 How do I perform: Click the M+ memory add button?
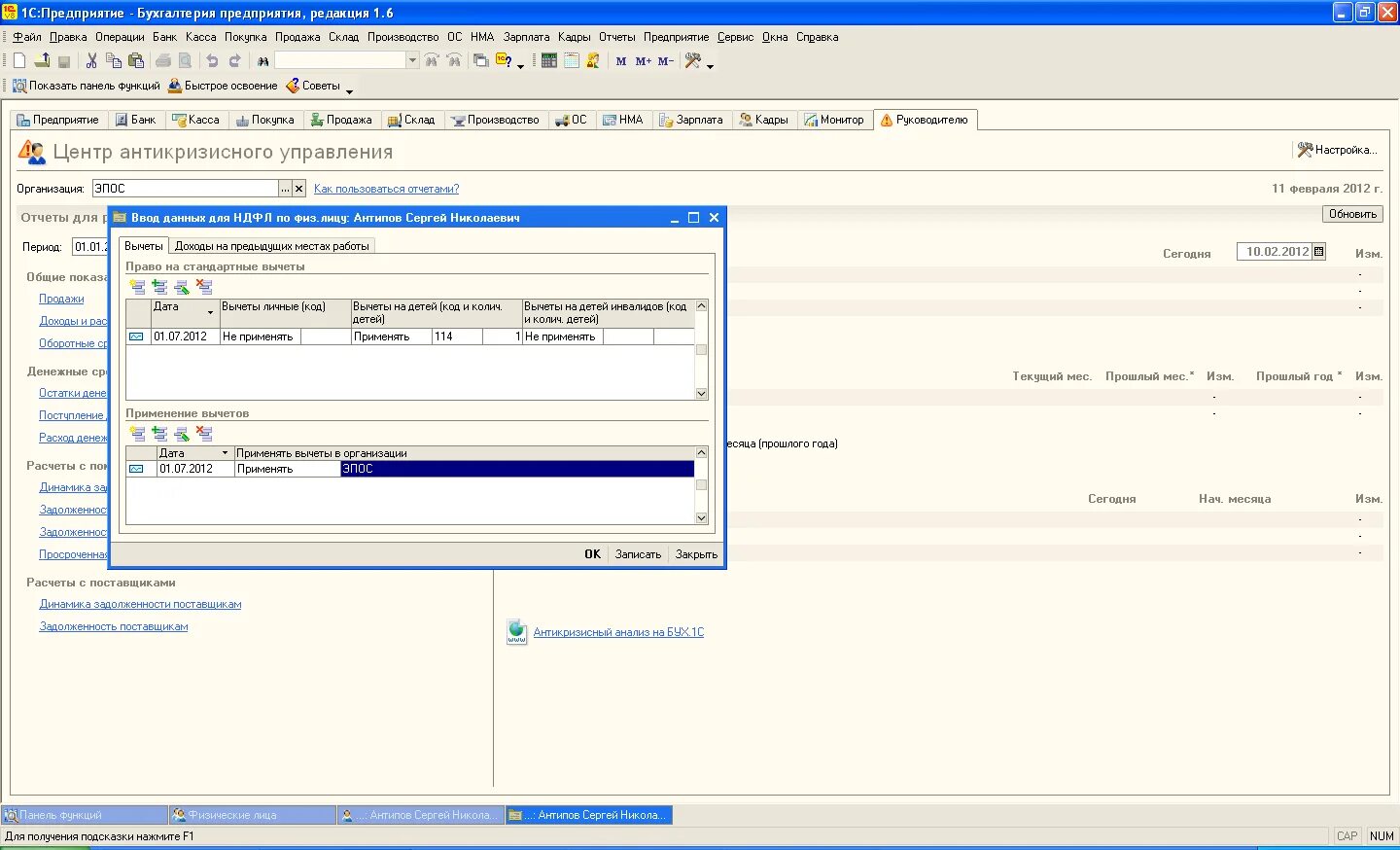click(644, 60)
